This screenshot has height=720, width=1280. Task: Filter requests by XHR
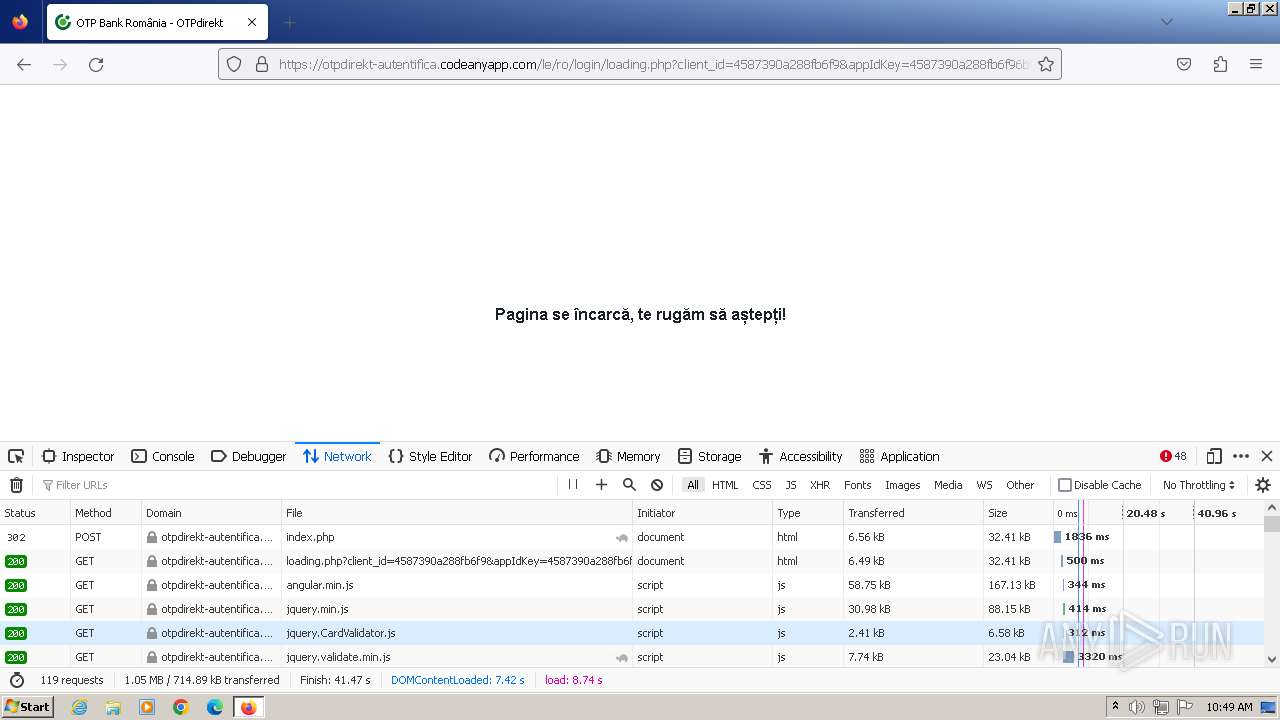[820, 485]
